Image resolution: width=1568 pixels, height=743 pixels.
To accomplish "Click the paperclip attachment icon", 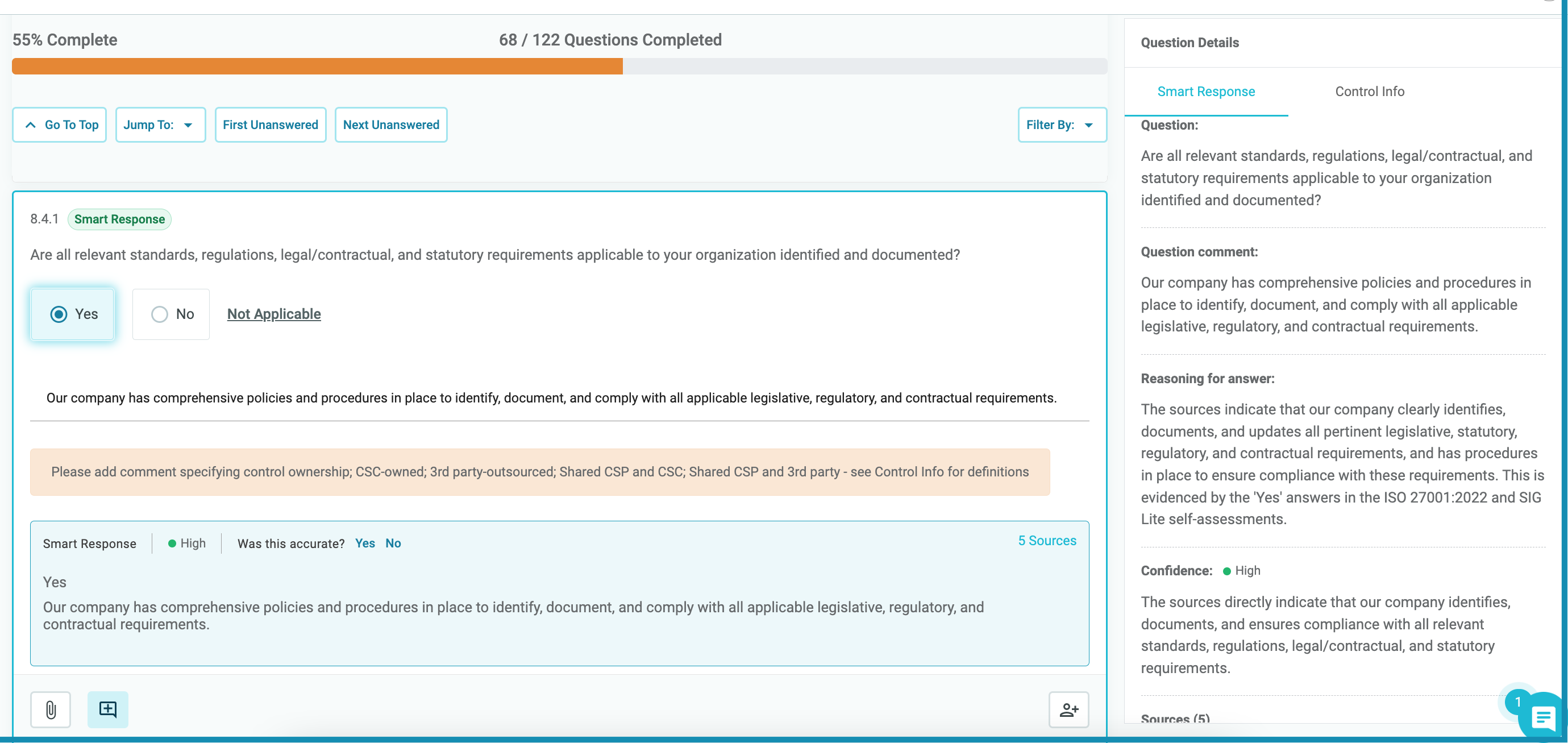I will tap(51, 709).
